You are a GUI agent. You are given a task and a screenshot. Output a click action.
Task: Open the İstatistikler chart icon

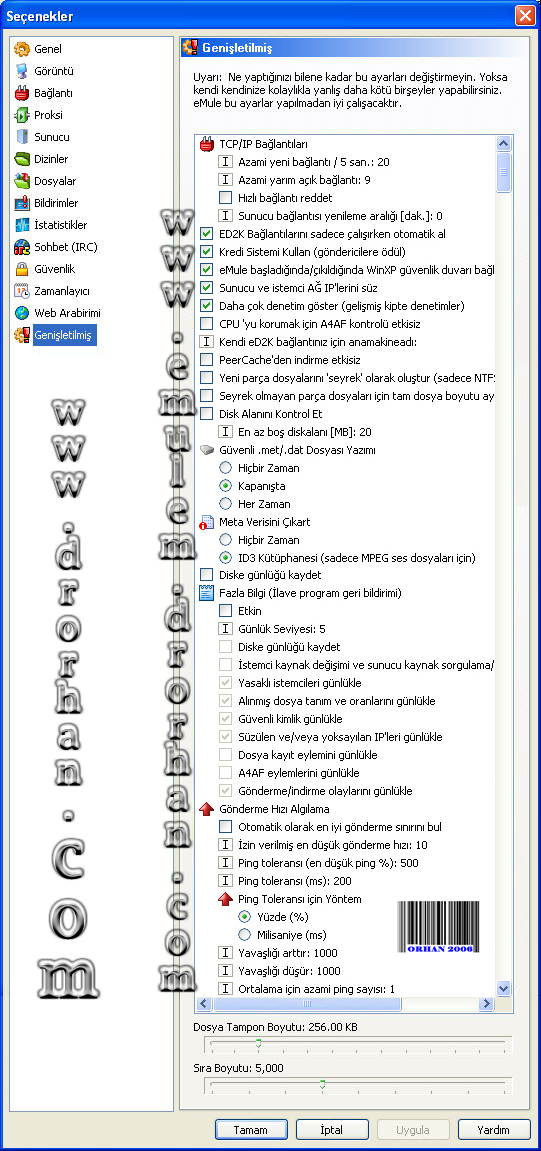click(22, 225)
